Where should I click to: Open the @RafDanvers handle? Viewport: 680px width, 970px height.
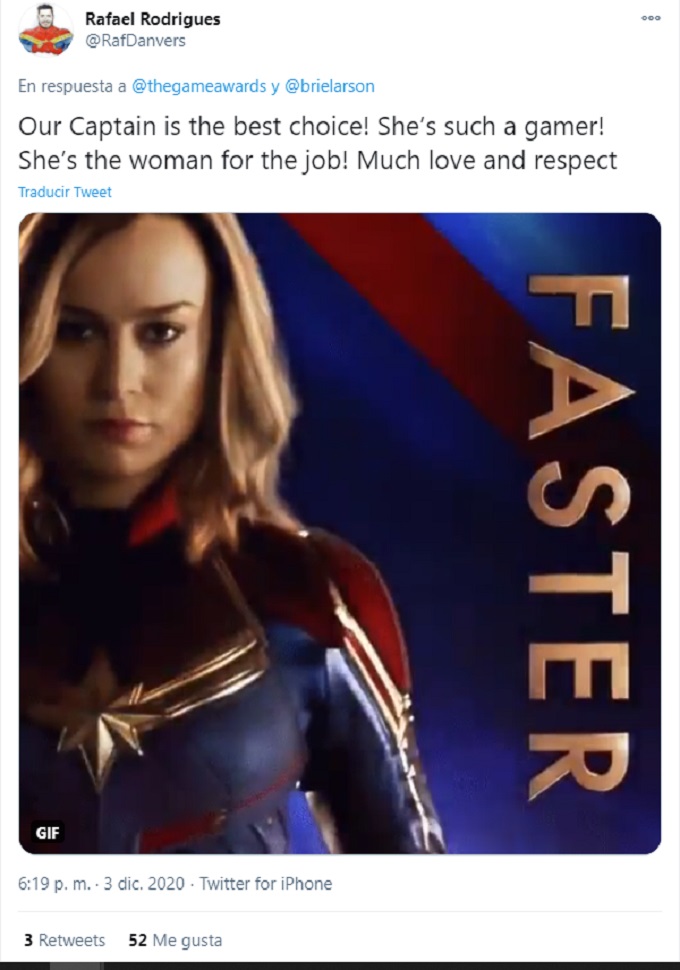click(135, 41)
